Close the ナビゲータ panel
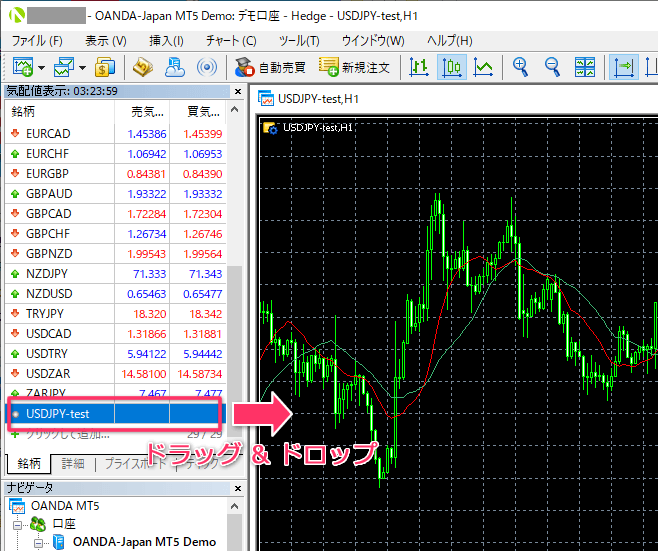Image resolution: width=658 pixels, height=551 pixels. click(238, 488)
